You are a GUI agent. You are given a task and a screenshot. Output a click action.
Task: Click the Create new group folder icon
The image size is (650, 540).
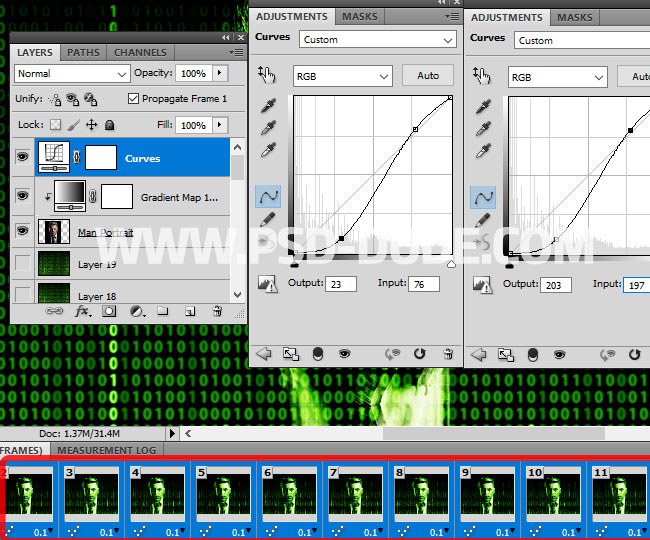click(162, 312)
